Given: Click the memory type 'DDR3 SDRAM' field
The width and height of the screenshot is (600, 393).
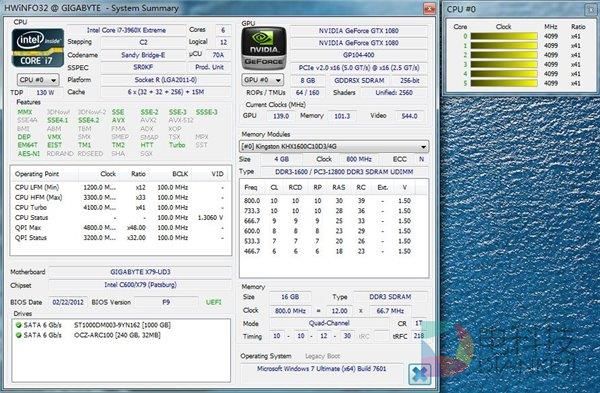Looking at the screenshot, I should (390, 297).
